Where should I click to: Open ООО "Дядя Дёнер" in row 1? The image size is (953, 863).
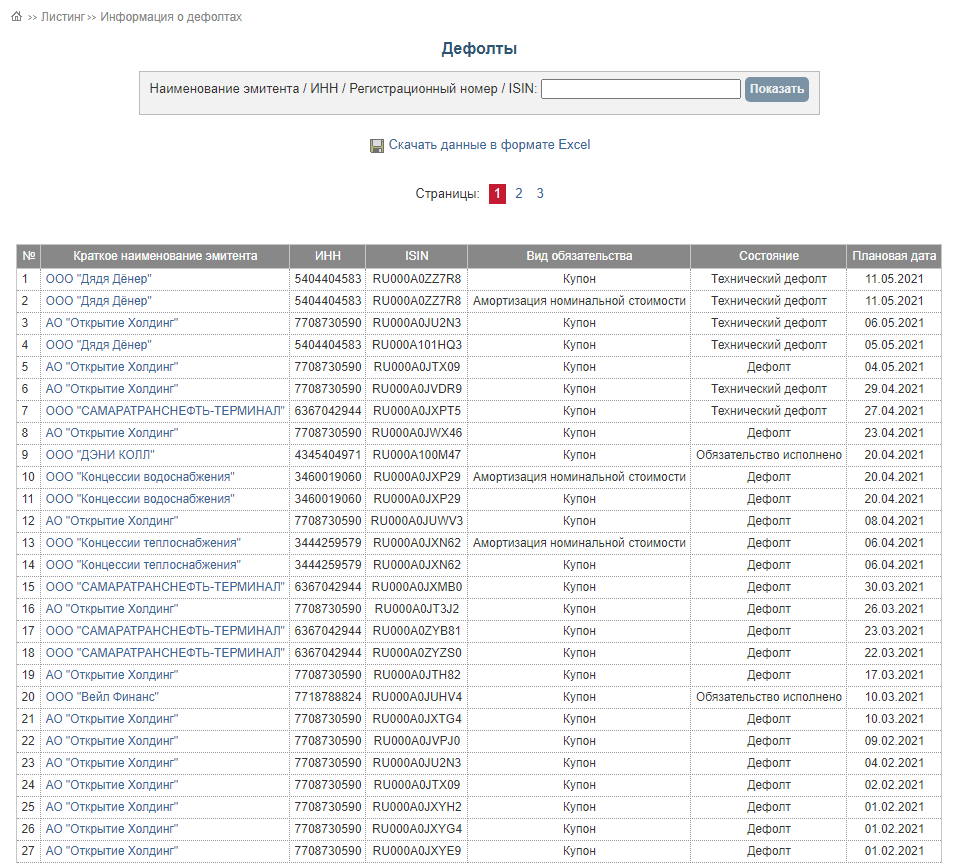99,279
